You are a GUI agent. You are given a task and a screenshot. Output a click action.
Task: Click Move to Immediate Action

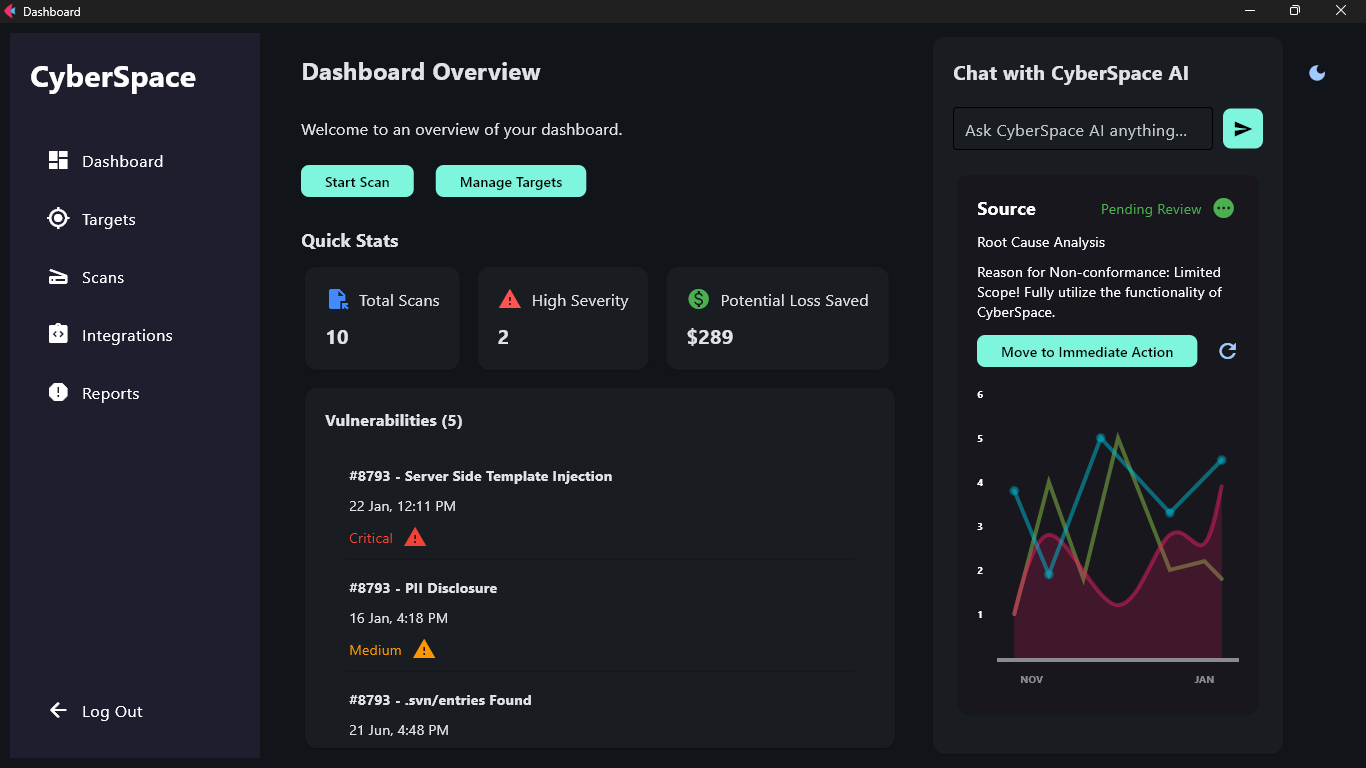[1086, 351]
